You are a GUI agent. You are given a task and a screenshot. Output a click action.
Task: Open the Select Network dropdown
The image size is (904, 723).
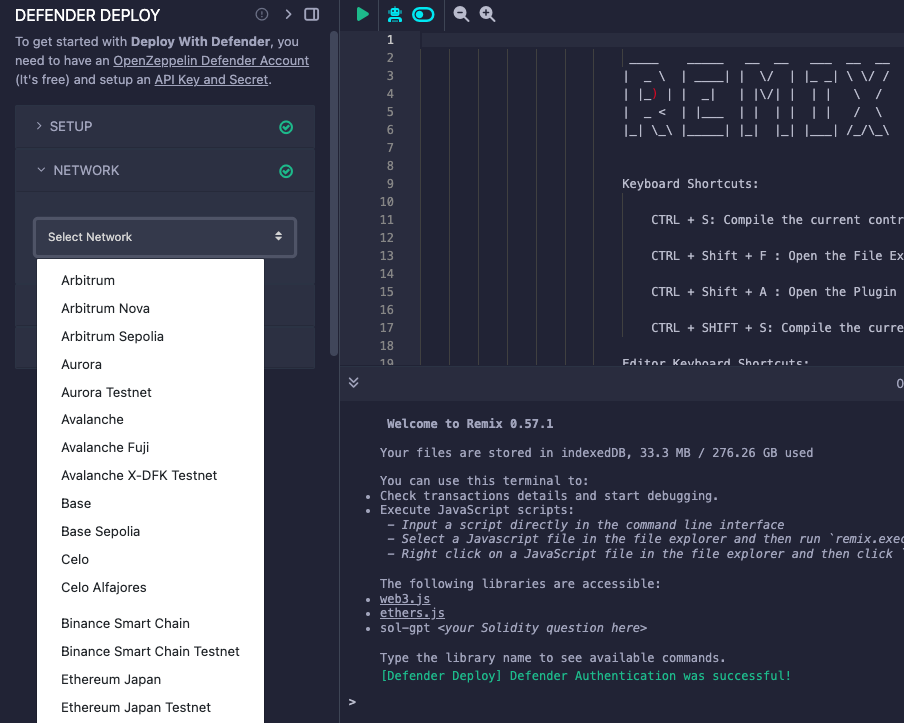tap(164, 237)
